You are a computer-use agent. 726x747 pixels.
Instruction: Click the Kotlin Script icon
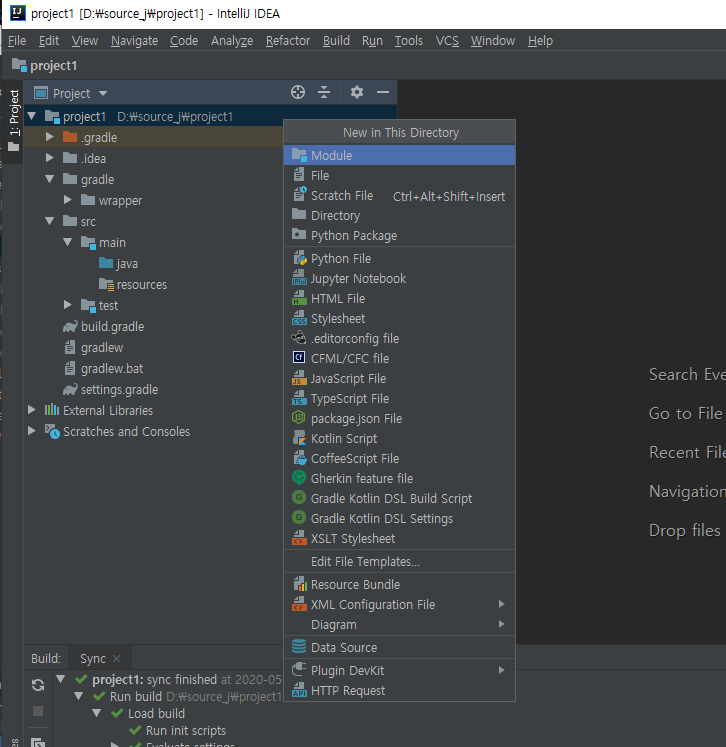[299, 438]
